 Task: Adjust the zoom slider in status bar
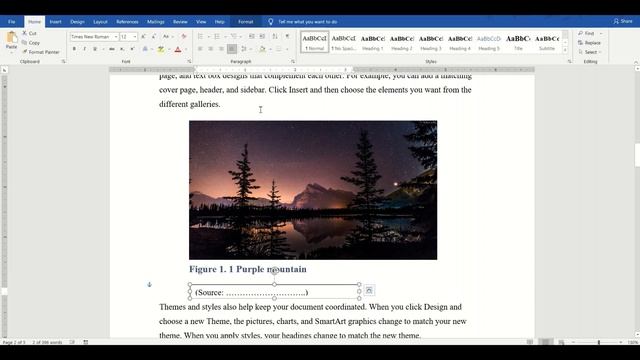(x=598, y=342)
